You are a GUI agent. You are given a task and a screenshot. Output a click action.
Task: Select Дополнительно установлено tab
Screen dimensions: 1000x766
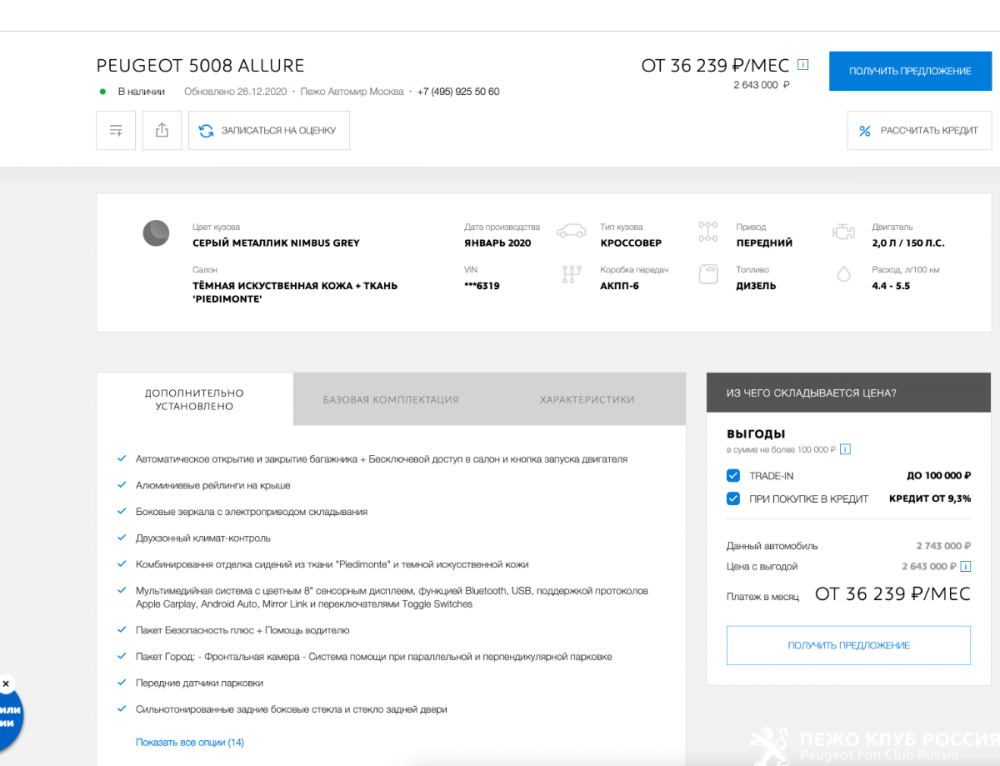[x=194, y=399]
